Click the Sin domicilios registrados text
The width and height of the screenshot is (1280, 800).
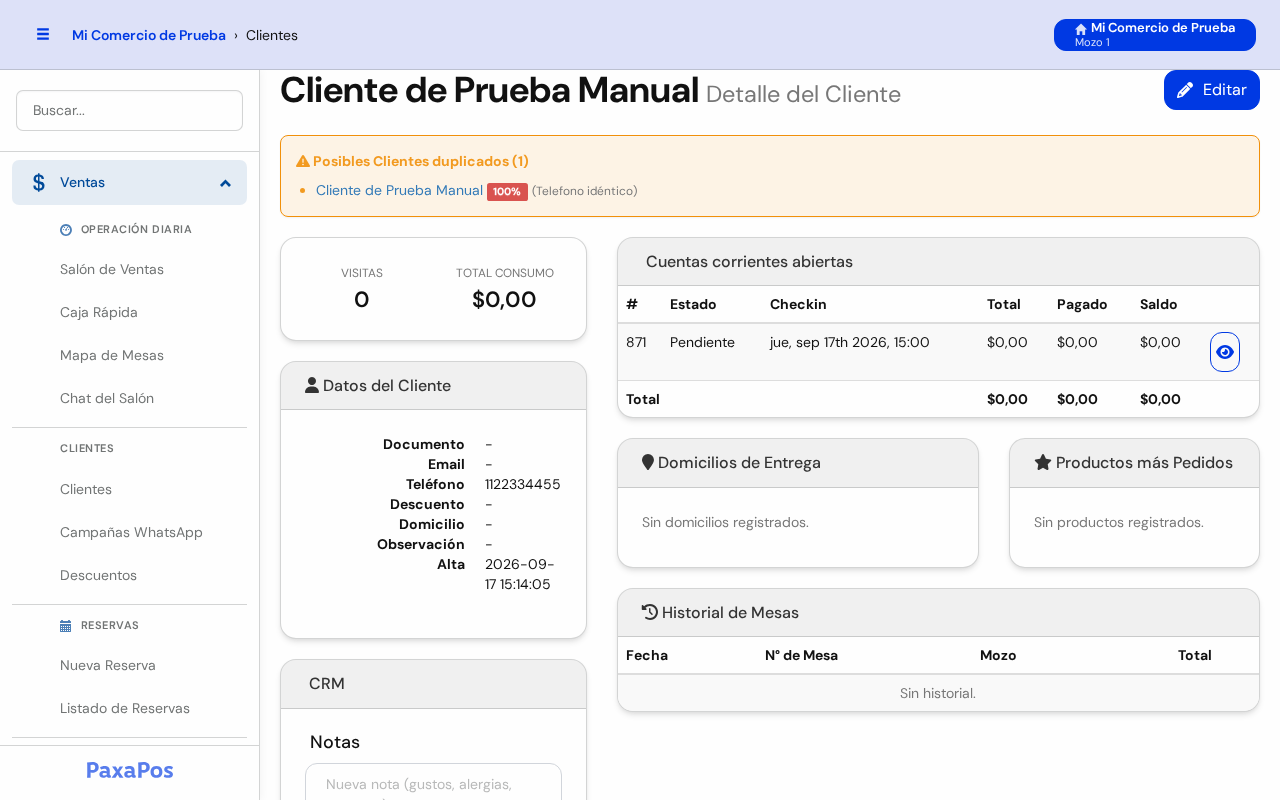725,522
